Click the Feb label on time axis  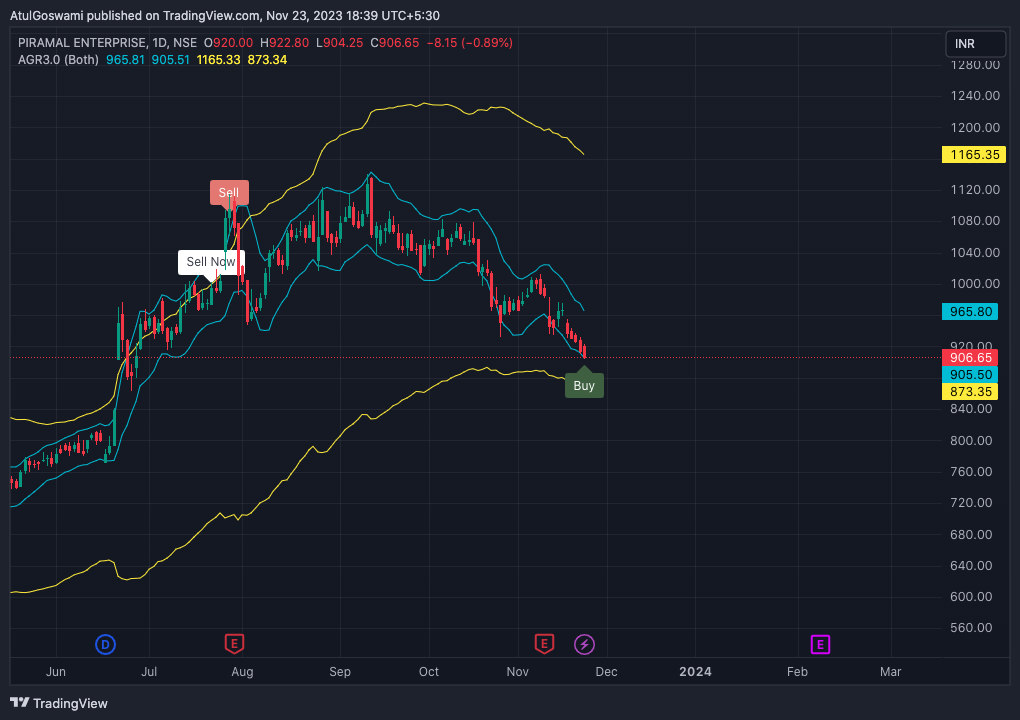(797, 672)
